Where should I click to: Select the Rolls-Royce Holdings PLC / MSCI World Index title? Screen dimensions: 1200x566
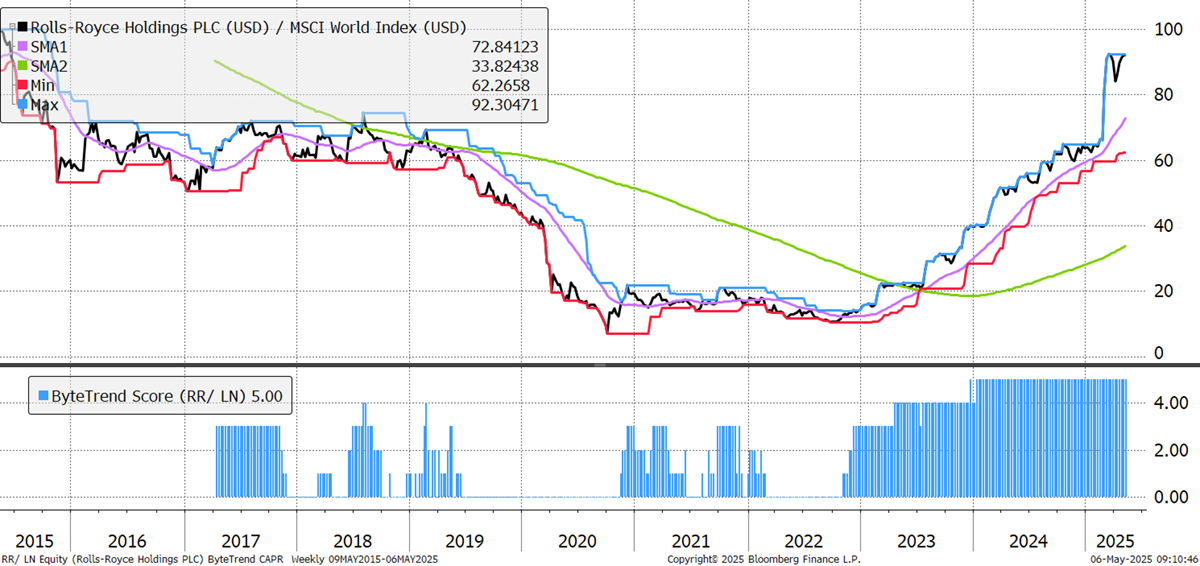click(248, 27)
